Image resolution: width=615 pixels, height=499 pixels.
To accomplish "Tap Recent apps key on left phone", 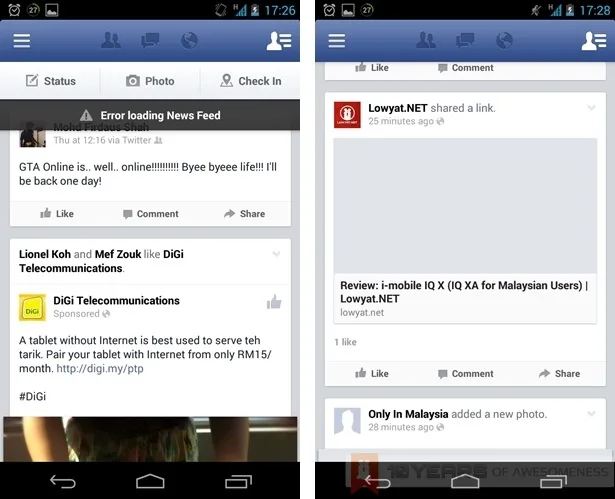I will point(238,481).
